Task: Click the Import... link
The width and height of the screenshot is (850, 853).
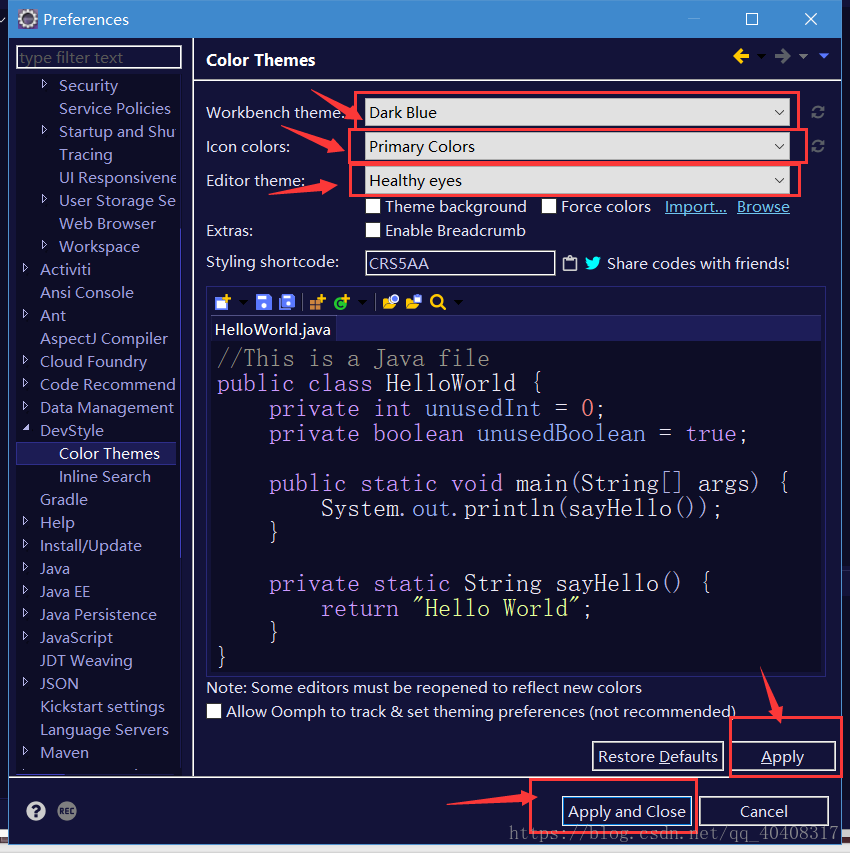Action: [695, 207]
